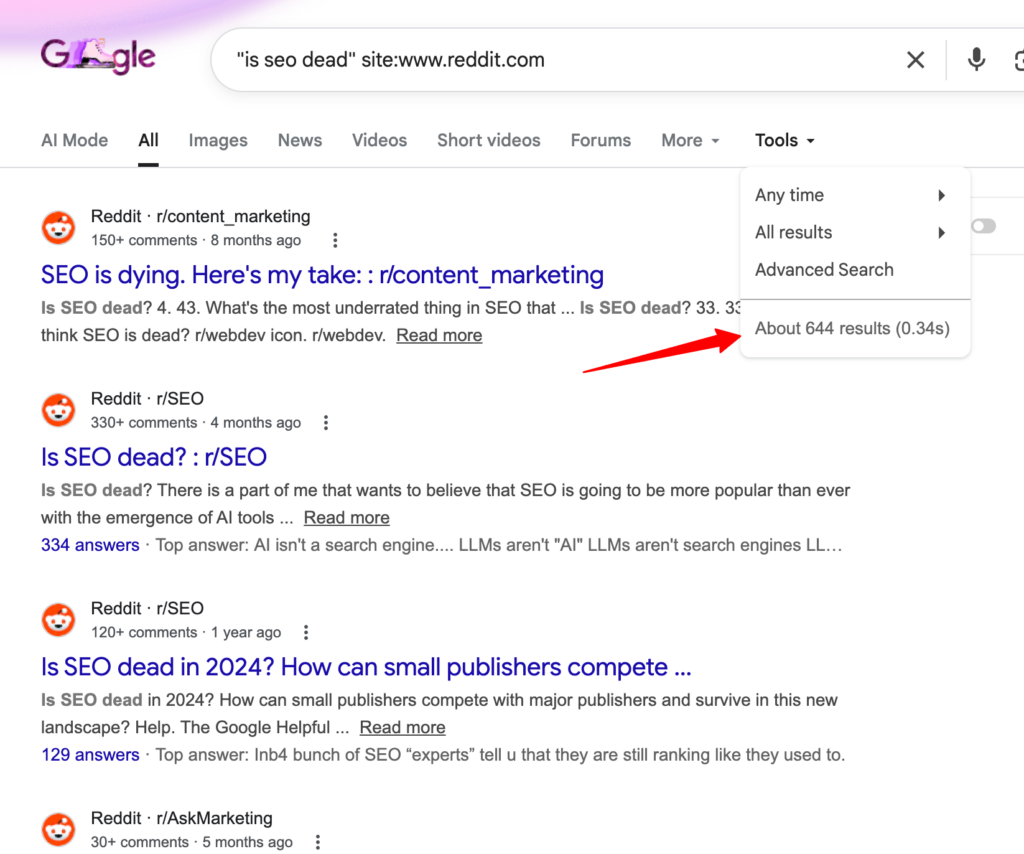1024x854 pixels.
Task: Click the Google logo
Action: (x=97, y=57)
